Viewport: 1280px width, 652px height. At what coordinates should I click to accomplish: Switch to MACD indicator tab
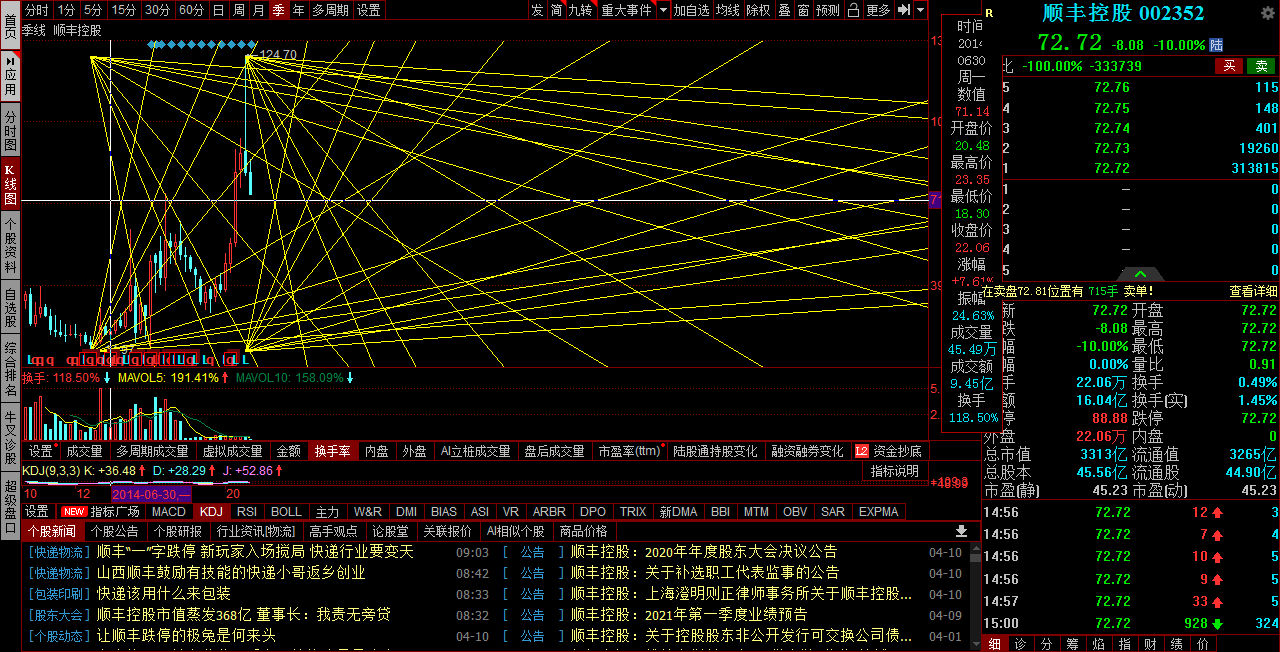pyautogui.click(x=169, y=511)
